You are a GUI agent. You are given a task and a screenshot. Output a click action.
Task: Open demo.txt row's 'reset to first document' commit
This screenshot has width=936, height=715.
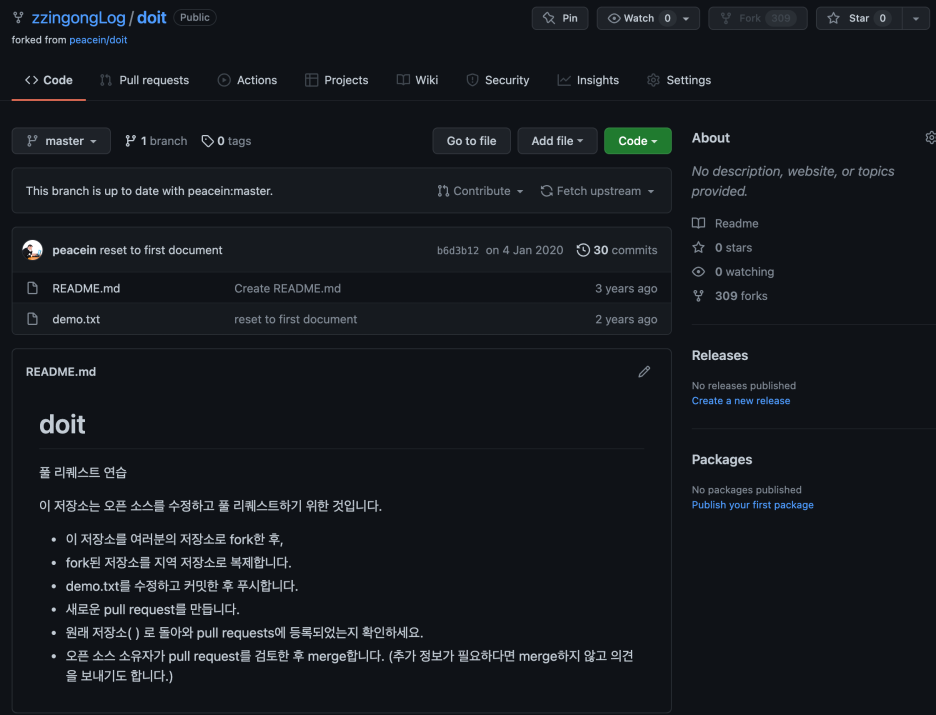295,319
